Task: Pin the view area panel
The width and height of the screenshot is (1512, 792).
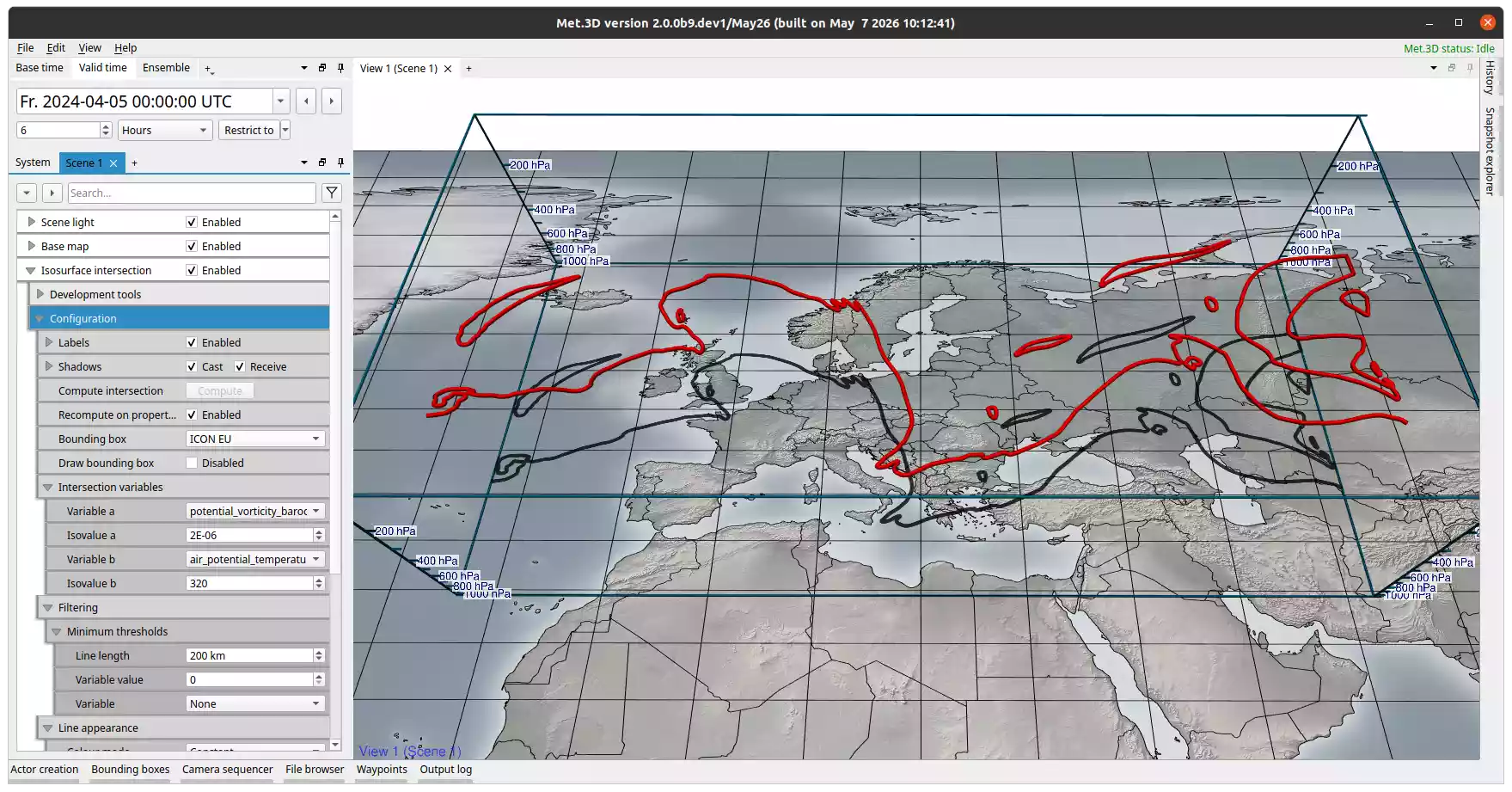Action: 1470,67
